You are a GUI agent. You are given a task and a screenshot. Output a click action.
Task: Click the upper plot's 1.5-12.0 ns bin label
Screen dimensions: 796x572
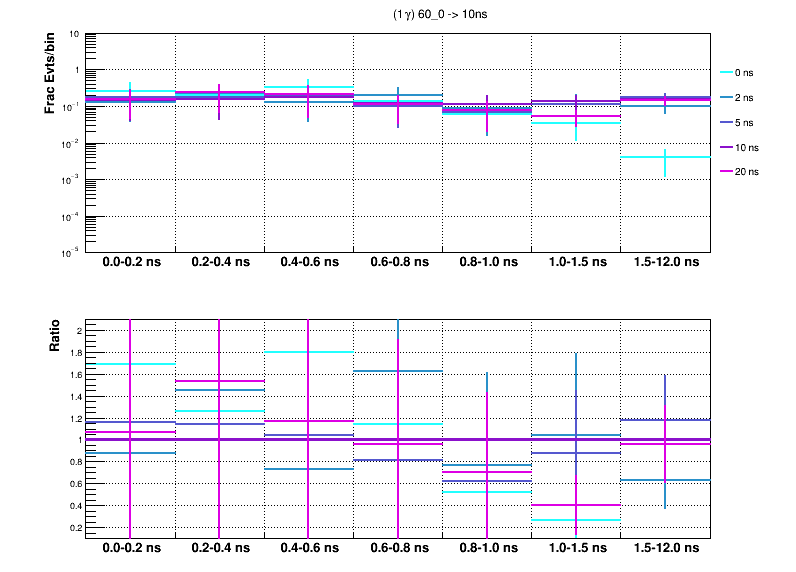[x=665, y=262]
